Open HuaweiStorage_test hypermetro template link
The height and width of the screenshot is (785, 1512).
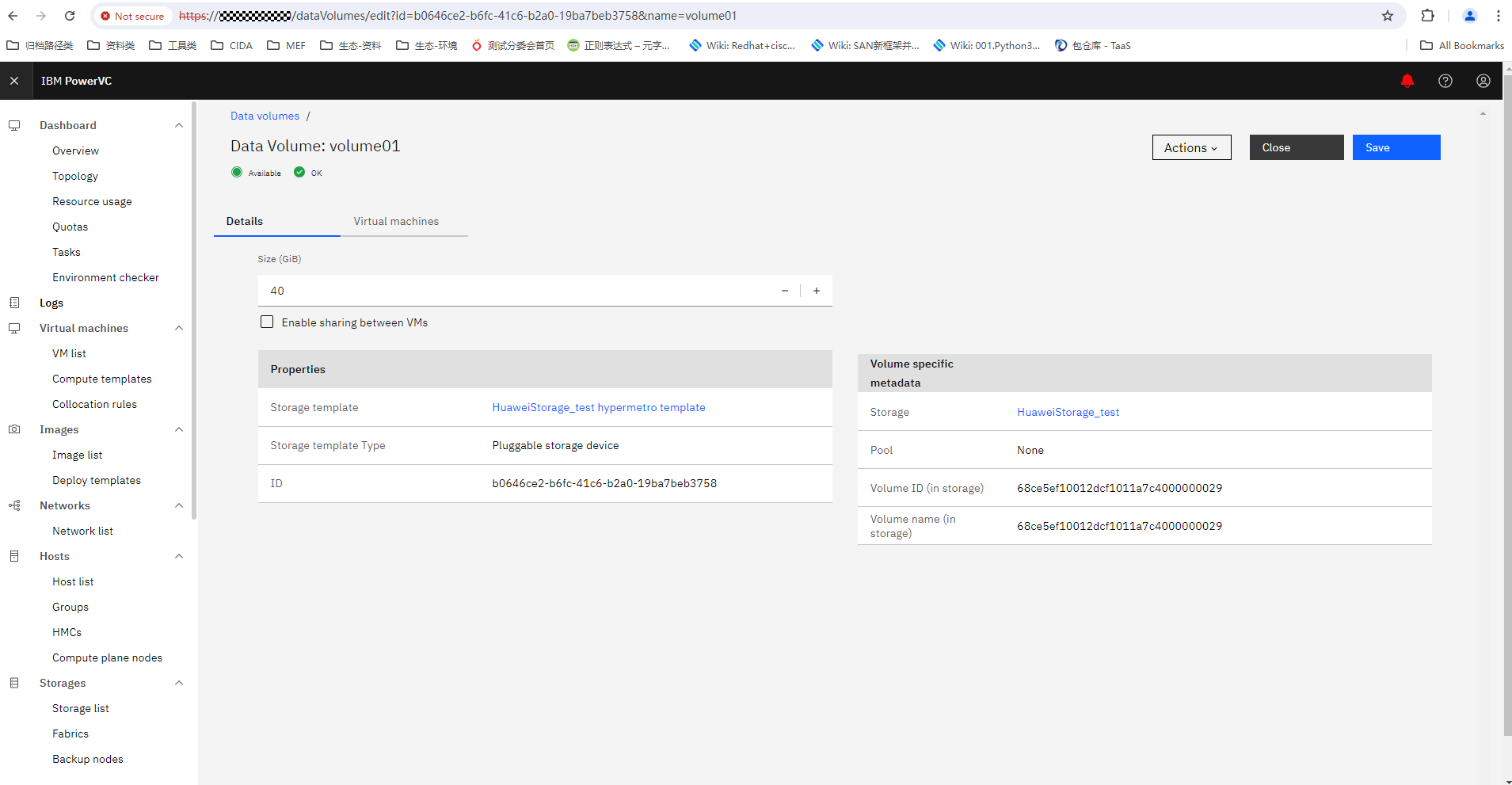click(x=598, y=407)
